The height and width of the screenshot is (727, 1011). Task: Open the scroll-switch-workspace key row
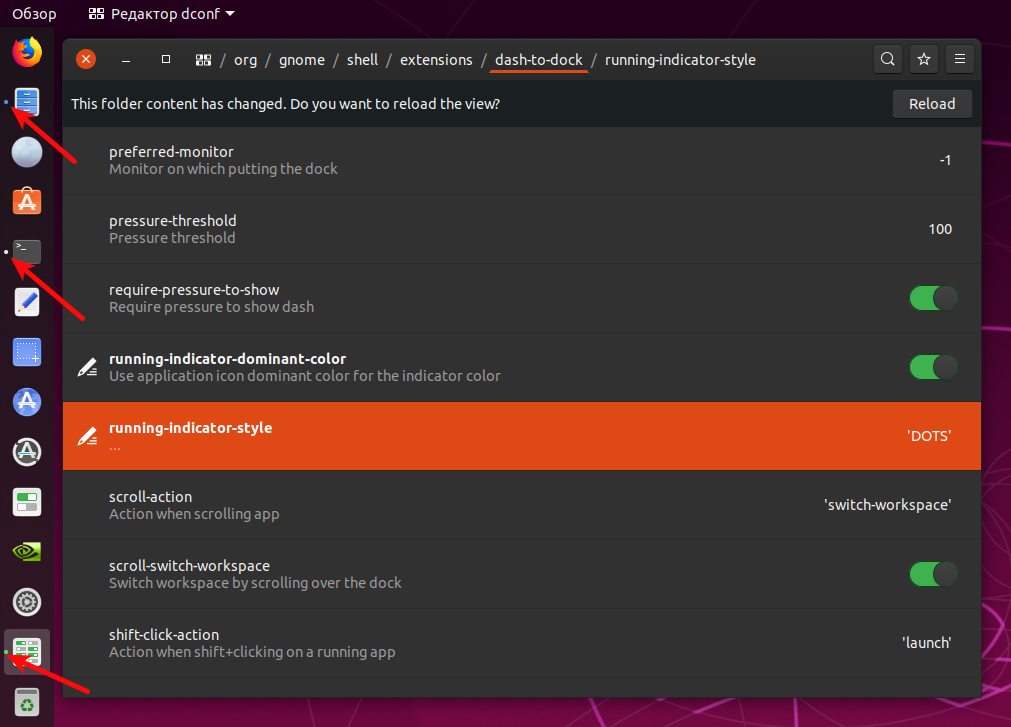[x=522, y=574]
